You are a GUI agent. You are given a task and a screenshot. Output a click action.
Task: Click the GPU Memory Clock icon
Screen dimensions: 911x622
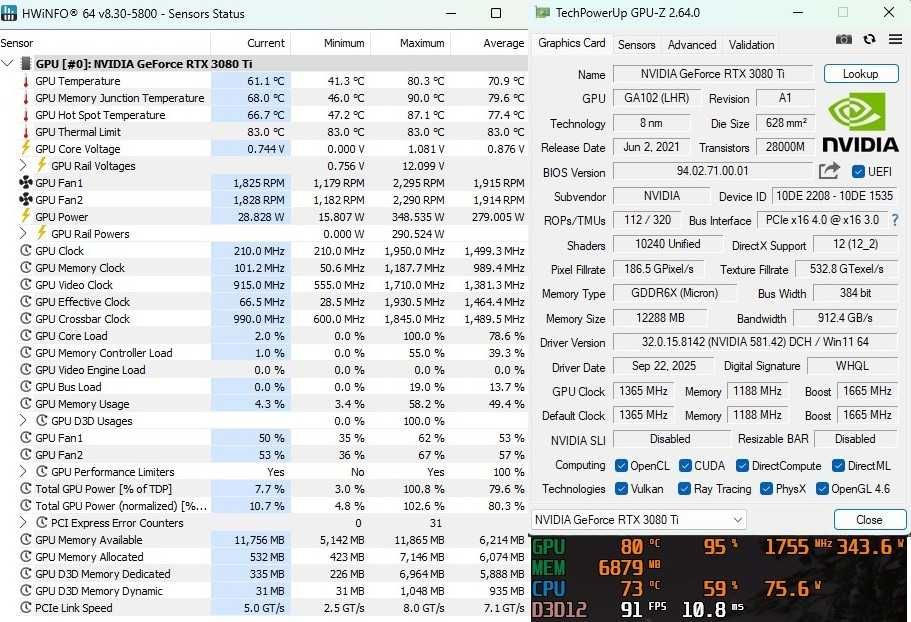pyautogui.click(x=26, y=267)
